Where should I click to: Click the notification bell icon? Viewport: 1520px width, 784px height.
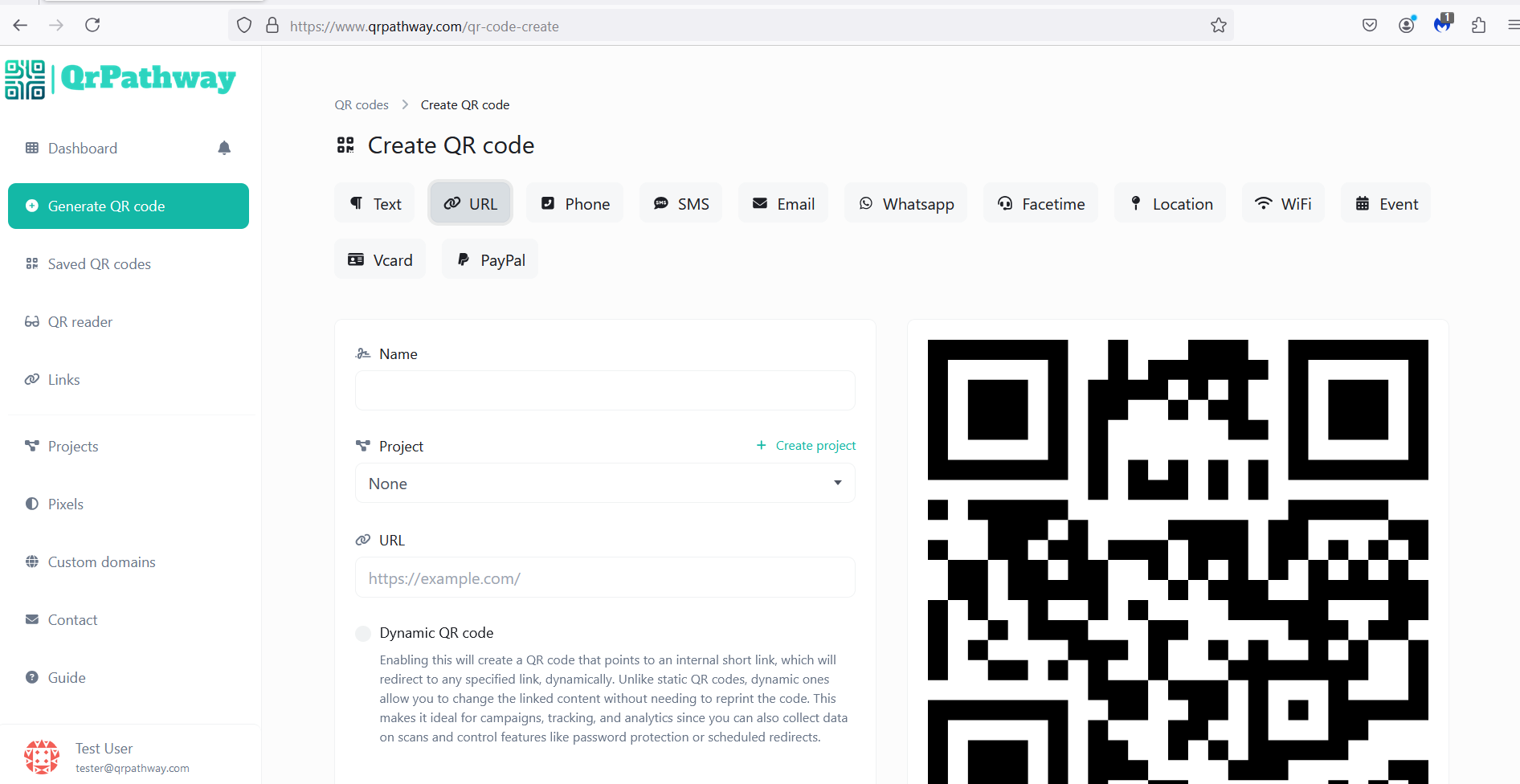point(224,148)
